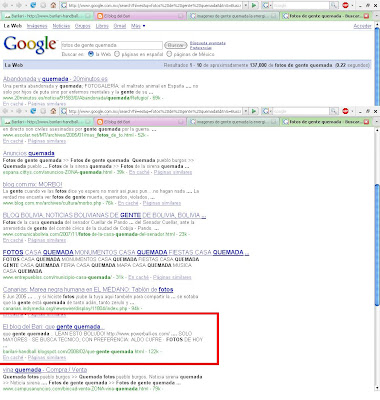The image size is (380, 400).
Task: Click the Reload icon in lower browser toolbar
Action: (33, 111)
